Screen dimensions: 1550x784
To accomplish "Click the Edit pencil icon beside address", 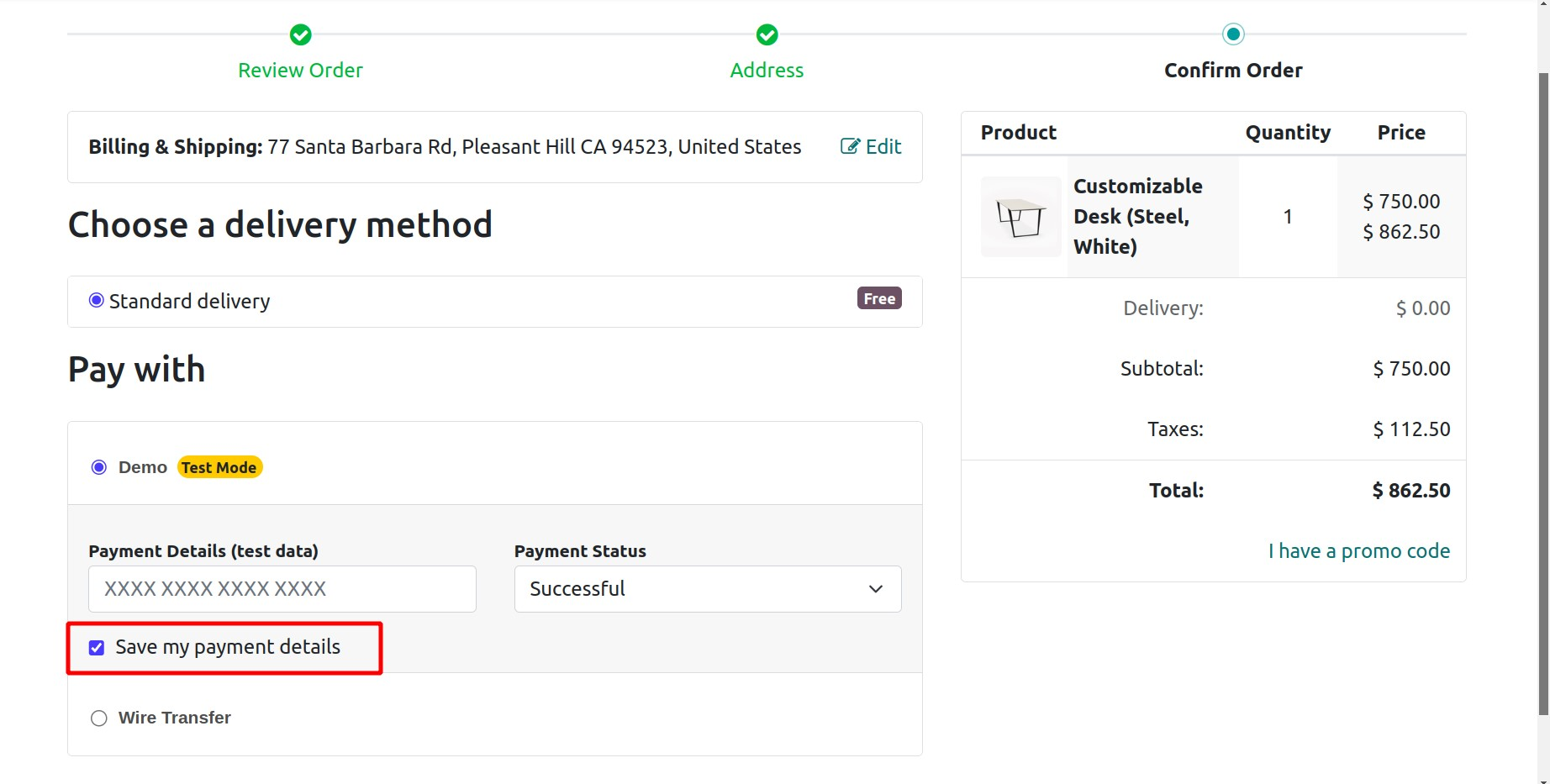I will pyautogui.click(x=850, y=146).
